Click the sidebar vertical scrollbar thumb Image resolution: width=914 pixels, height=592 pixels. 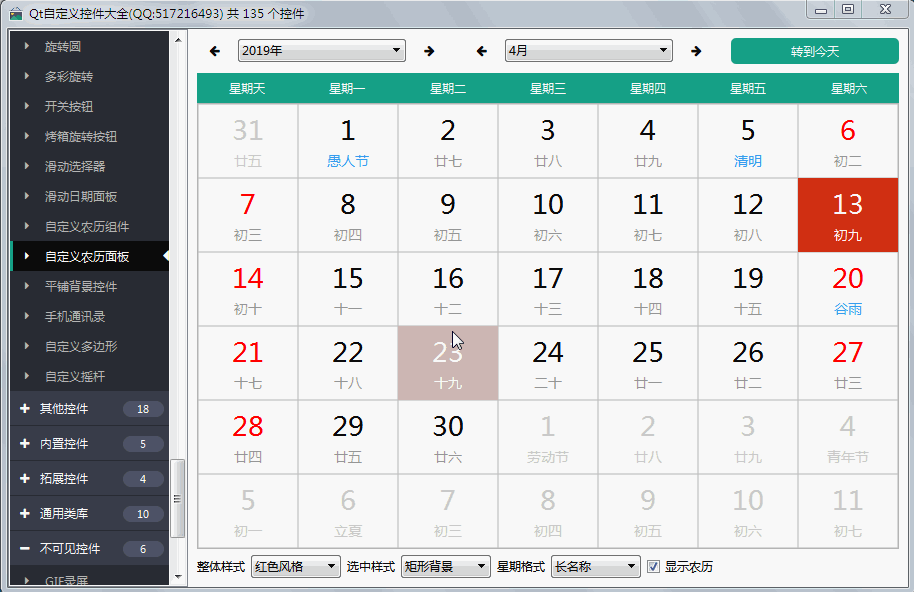(178, 498)
